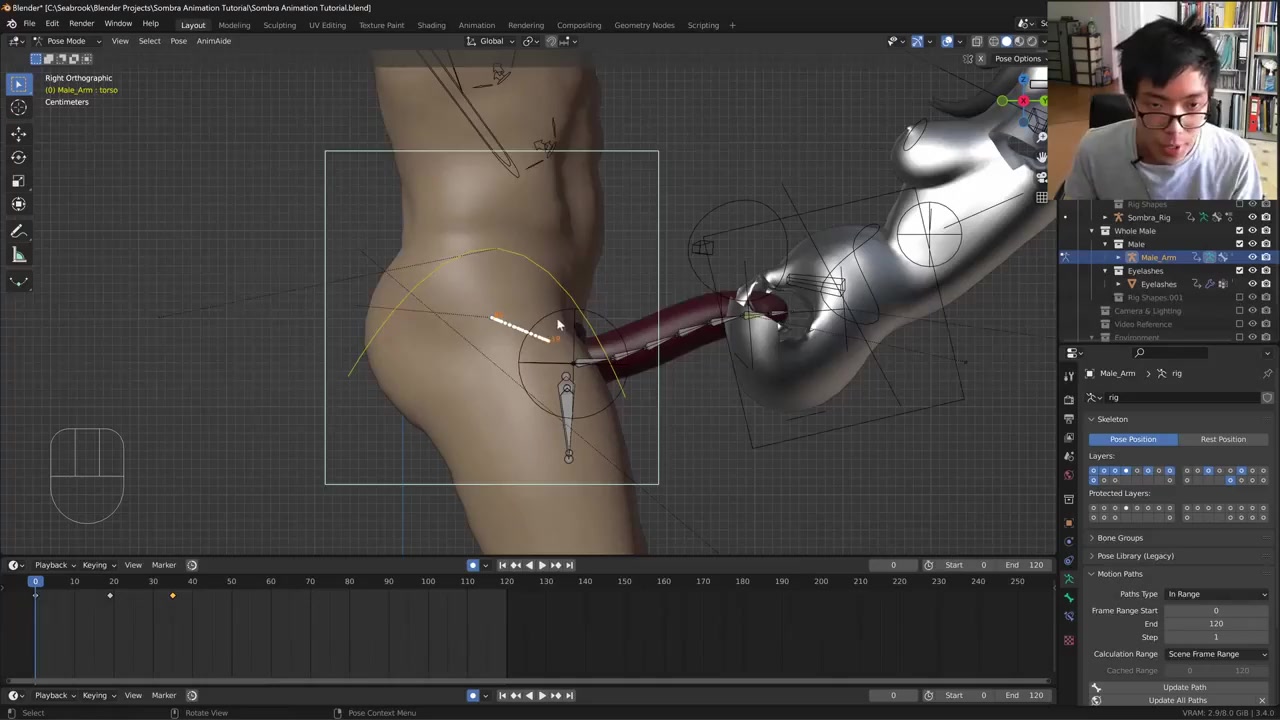The image size is (1280, 720).
Task: Click the Rest Position button
Action: point(1222,439)
